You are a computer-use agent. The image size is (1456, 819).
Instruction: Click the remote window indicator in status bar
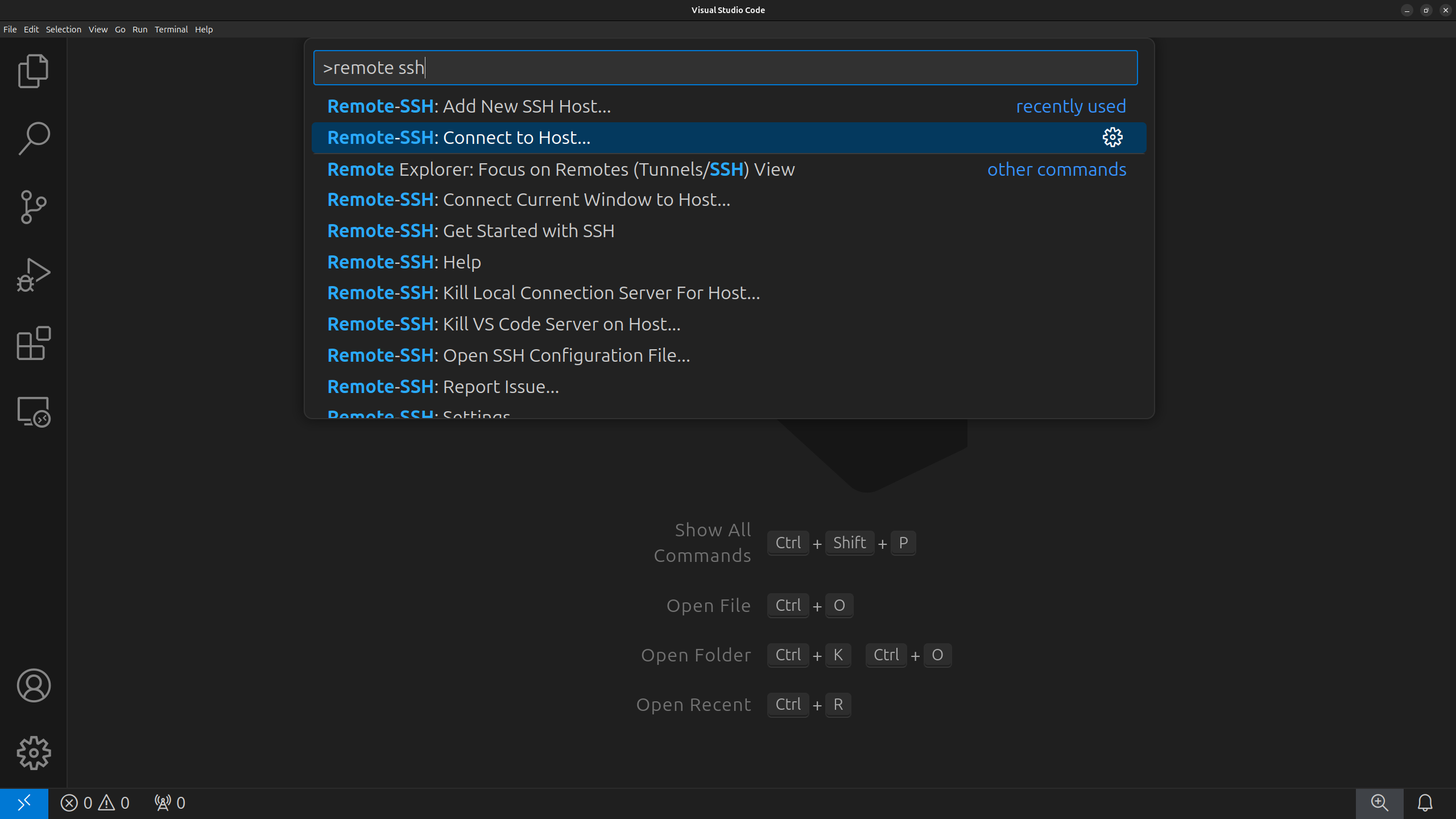(24, 803)
